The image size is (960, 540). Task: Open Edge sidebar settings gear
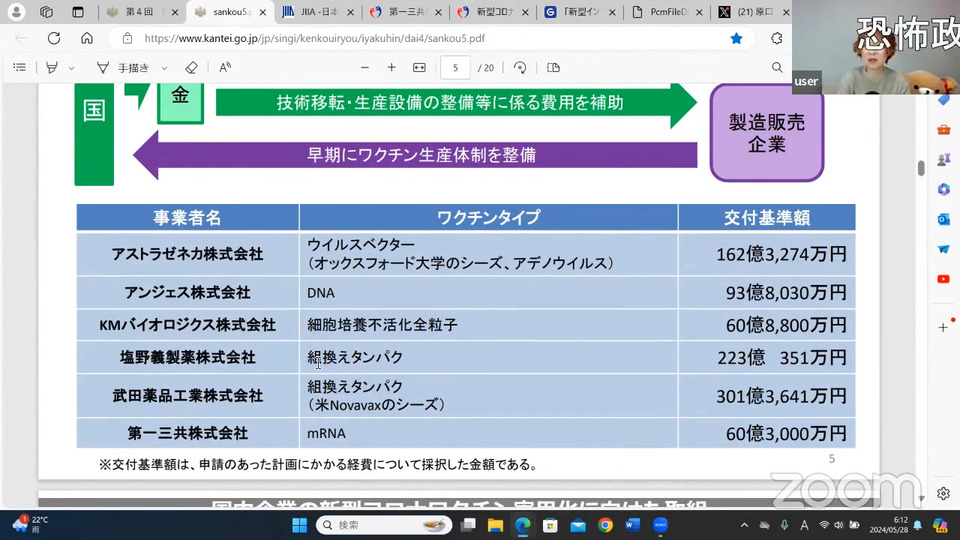[x=943, y=493]
